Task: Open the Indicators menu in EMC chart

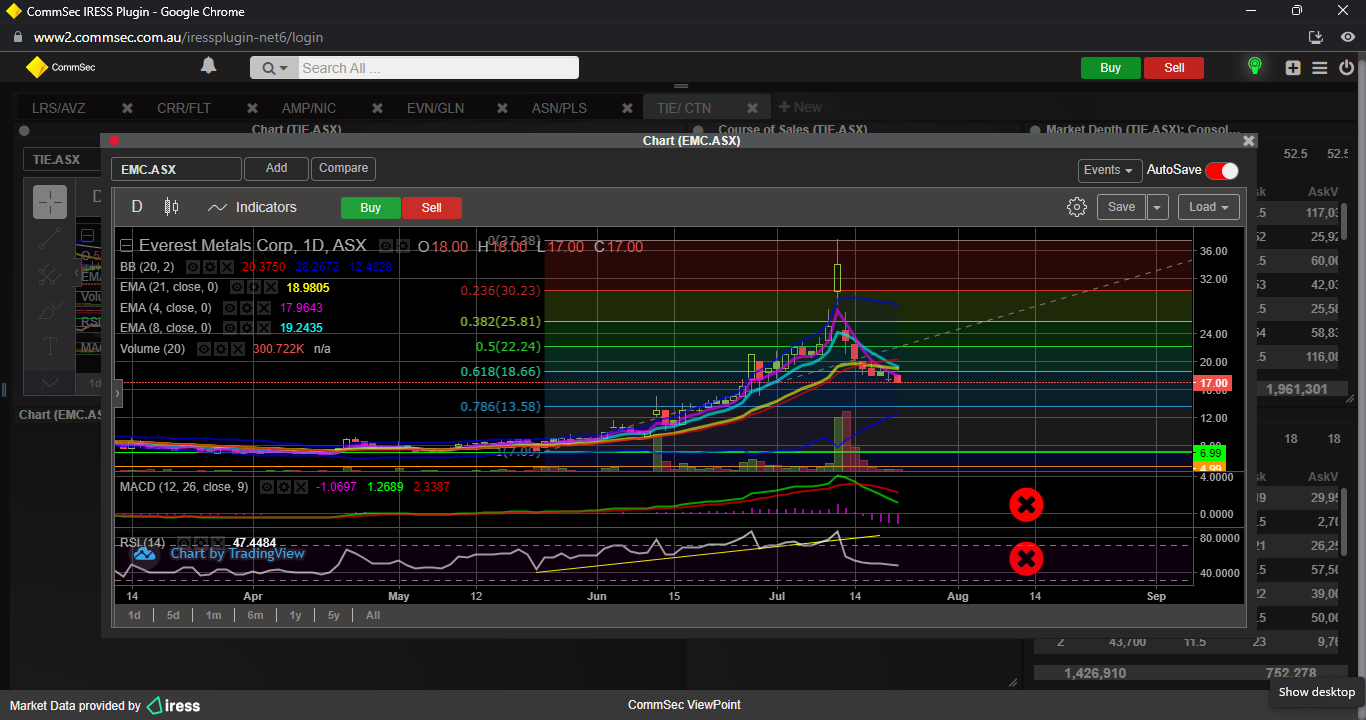Action: coord(252,207)
